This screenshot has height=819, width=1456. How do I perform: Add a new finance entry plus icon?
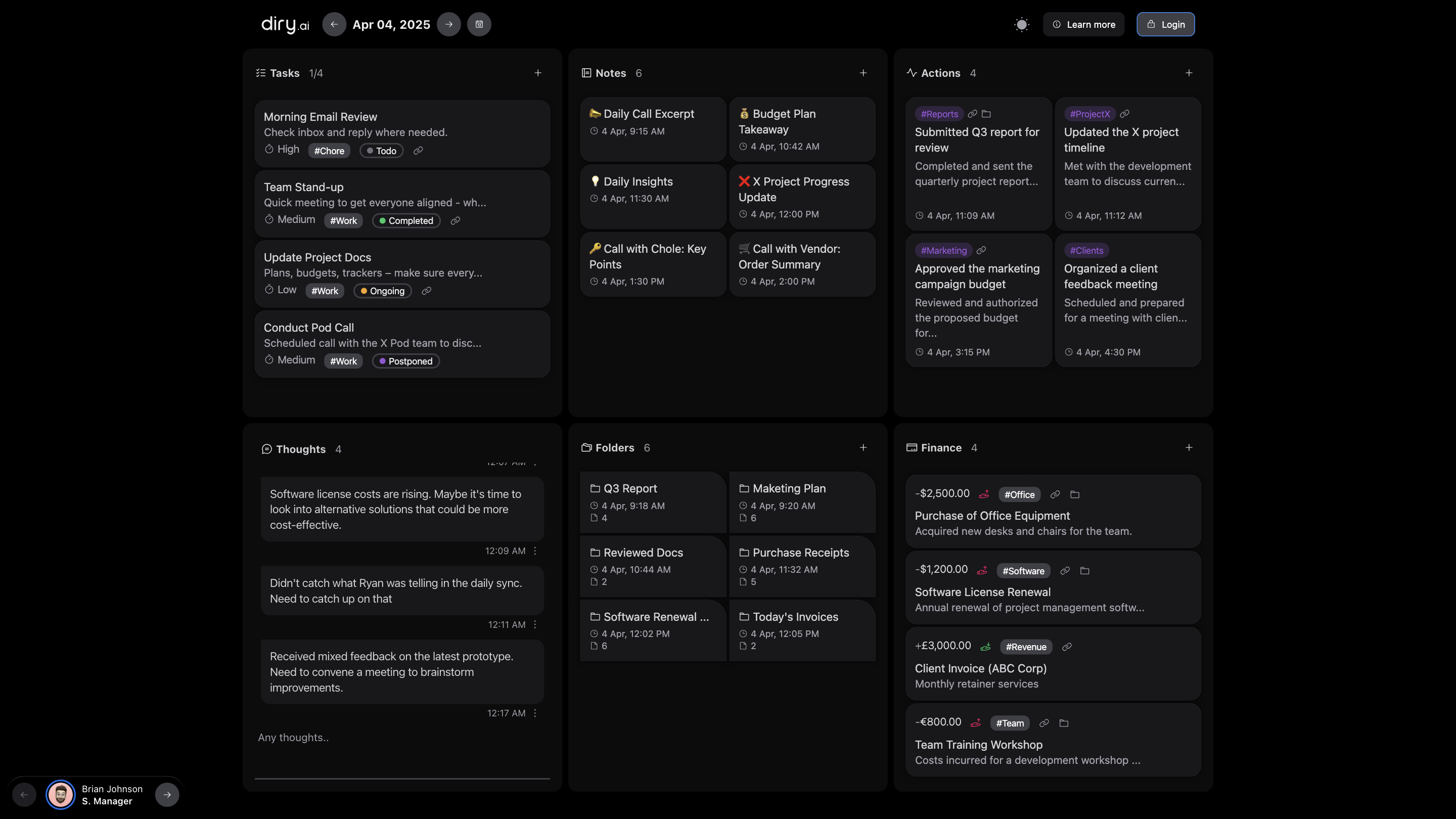(x=1189, y=447)
